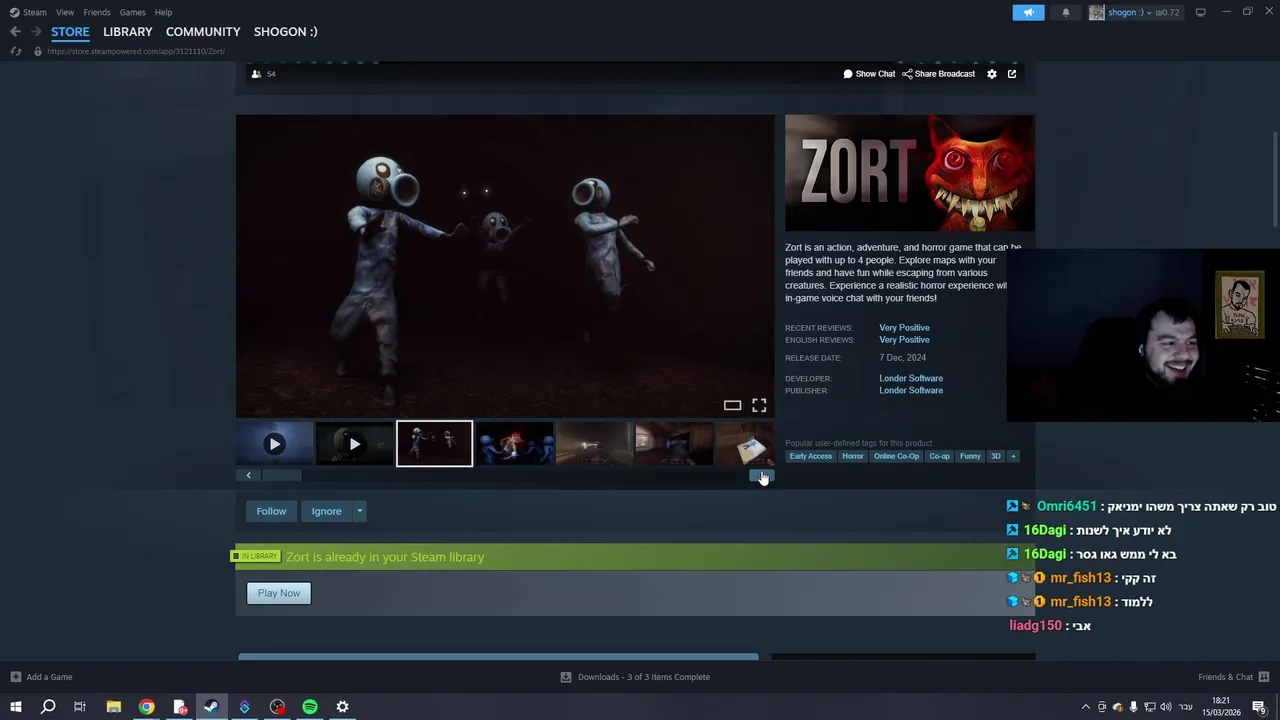Open the View menu

tap(65, 12)
